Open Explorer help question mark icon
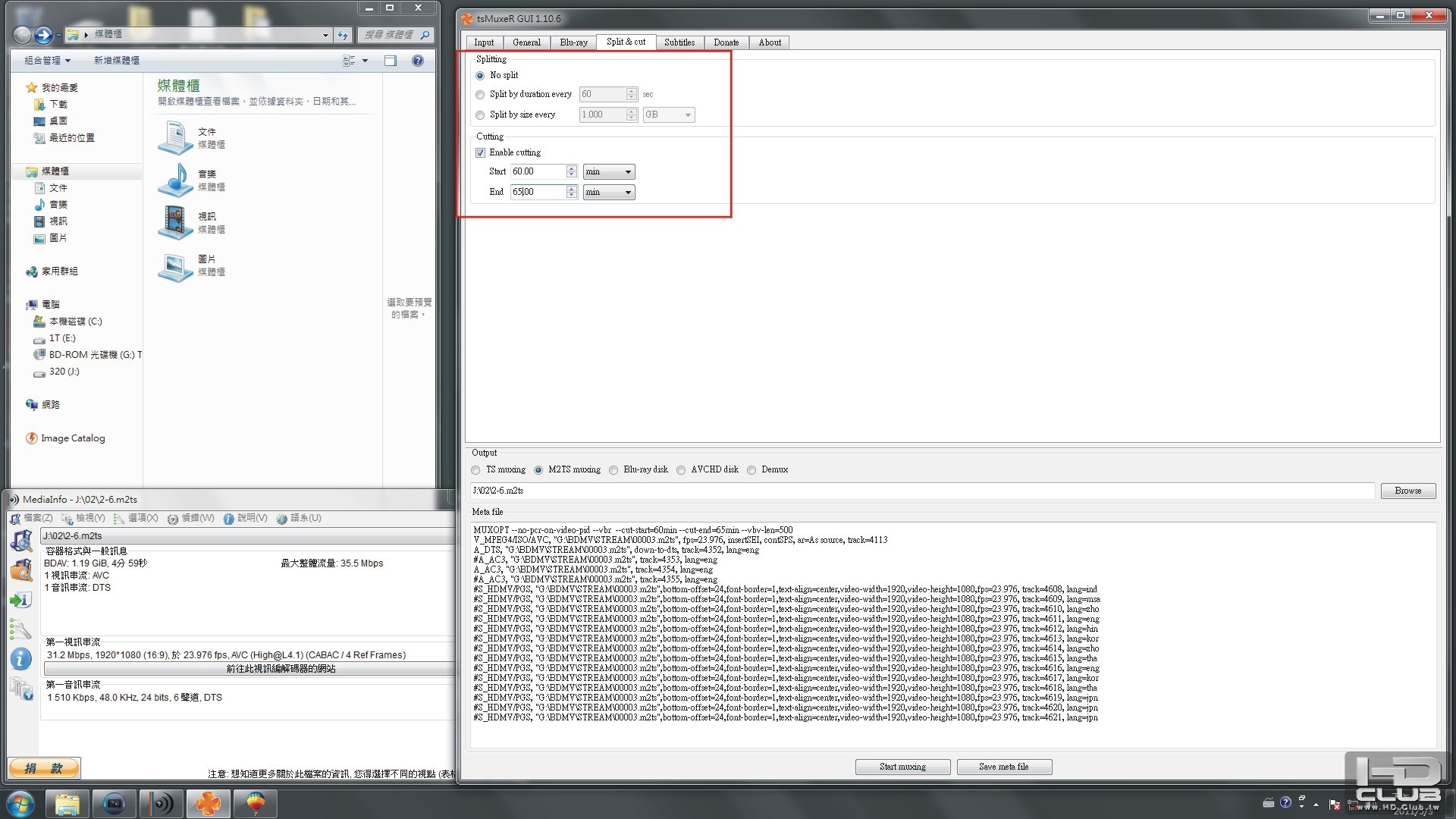Screen dimensions: 1456x819 click(x=418, y=61)
